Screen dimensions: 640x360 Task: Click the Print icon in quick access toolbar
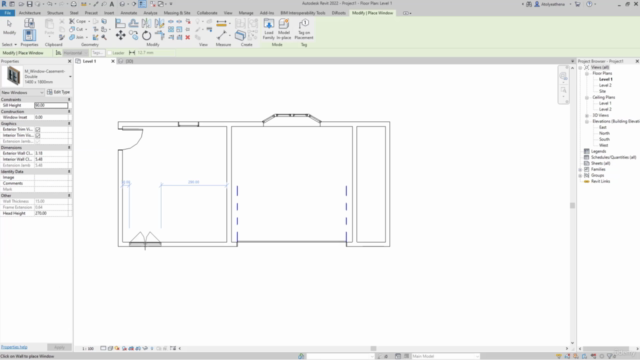[x=73, y=4]
